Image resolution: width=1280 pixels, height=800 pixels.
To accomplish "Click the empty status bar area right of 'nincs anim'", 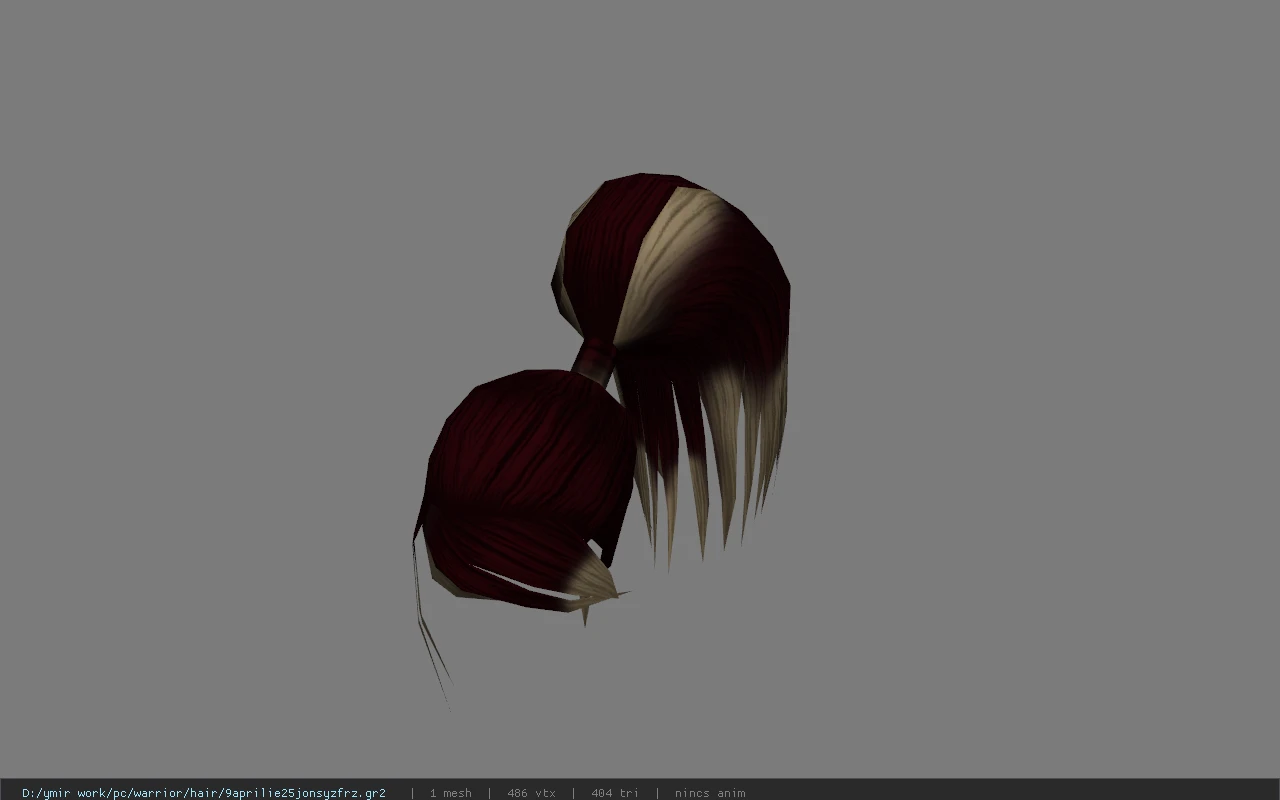I will tap(1010, 793).
